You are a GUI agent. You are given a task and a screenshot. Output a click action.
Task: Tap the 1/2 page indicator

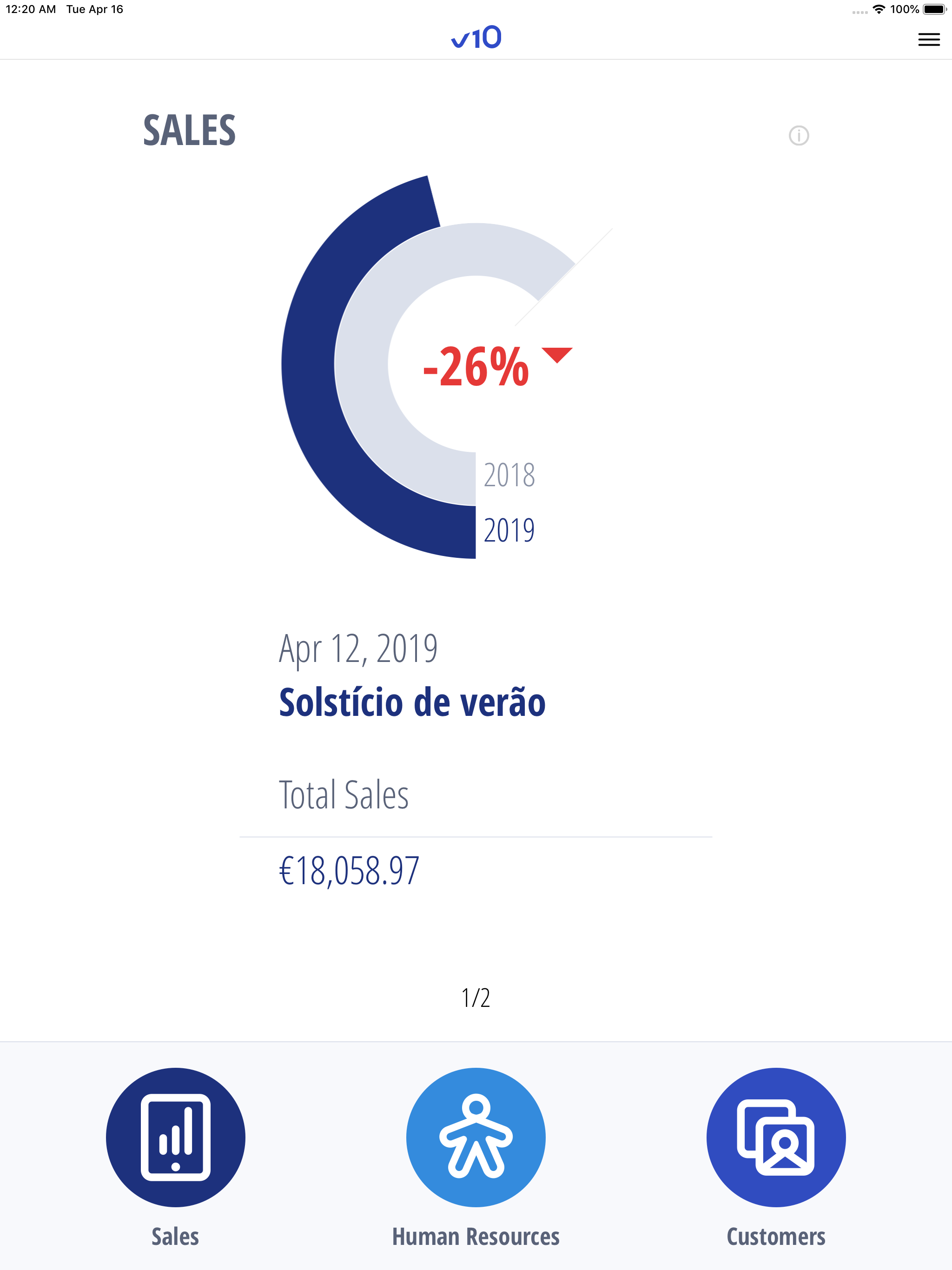pos(476,998)
